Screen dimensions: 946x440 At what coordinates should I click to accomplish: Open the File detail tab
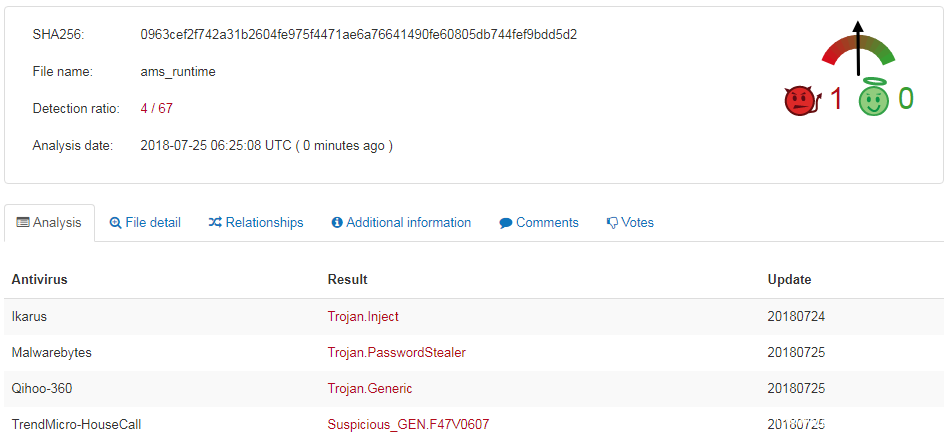tap(153, 223)
